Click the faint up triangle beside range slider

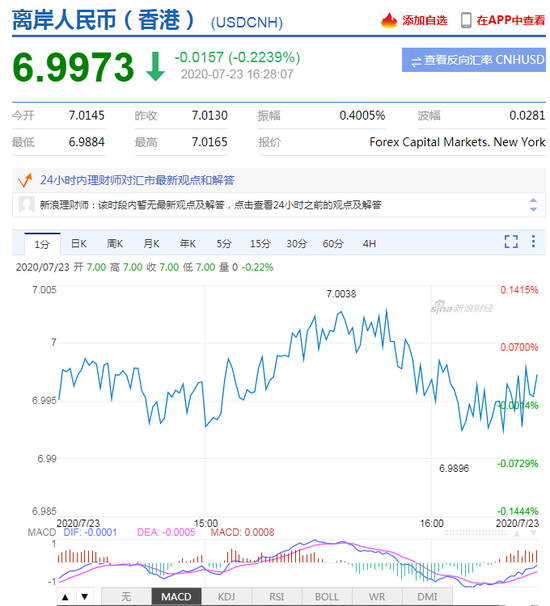coord(516,533)
